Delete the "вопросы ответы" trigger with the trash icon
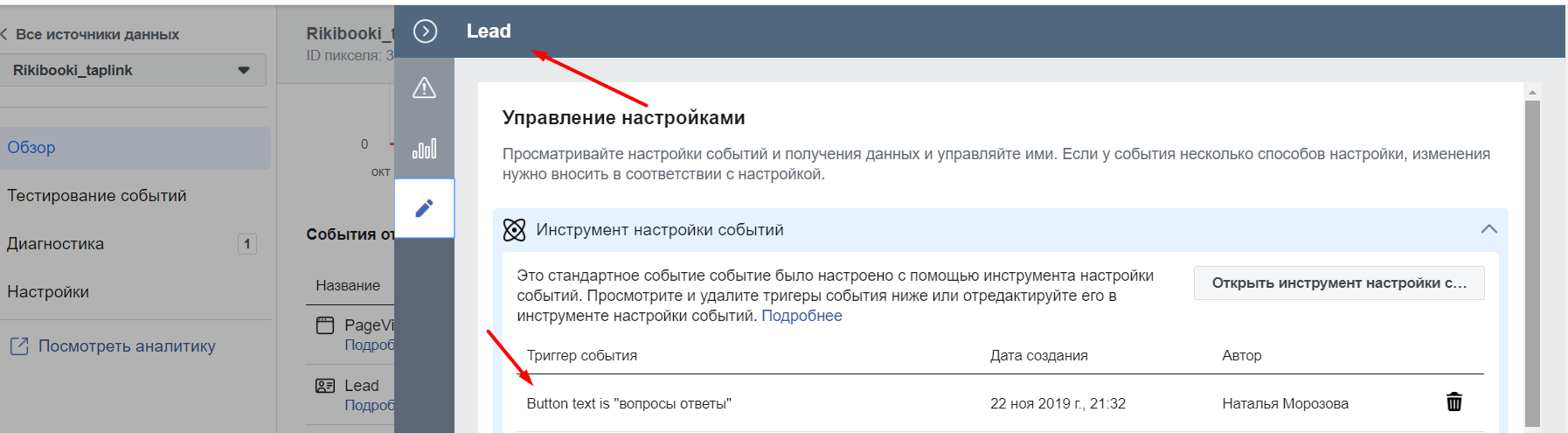The height and width of the screenshot is (433, 1568). (x=1454, y=402)
